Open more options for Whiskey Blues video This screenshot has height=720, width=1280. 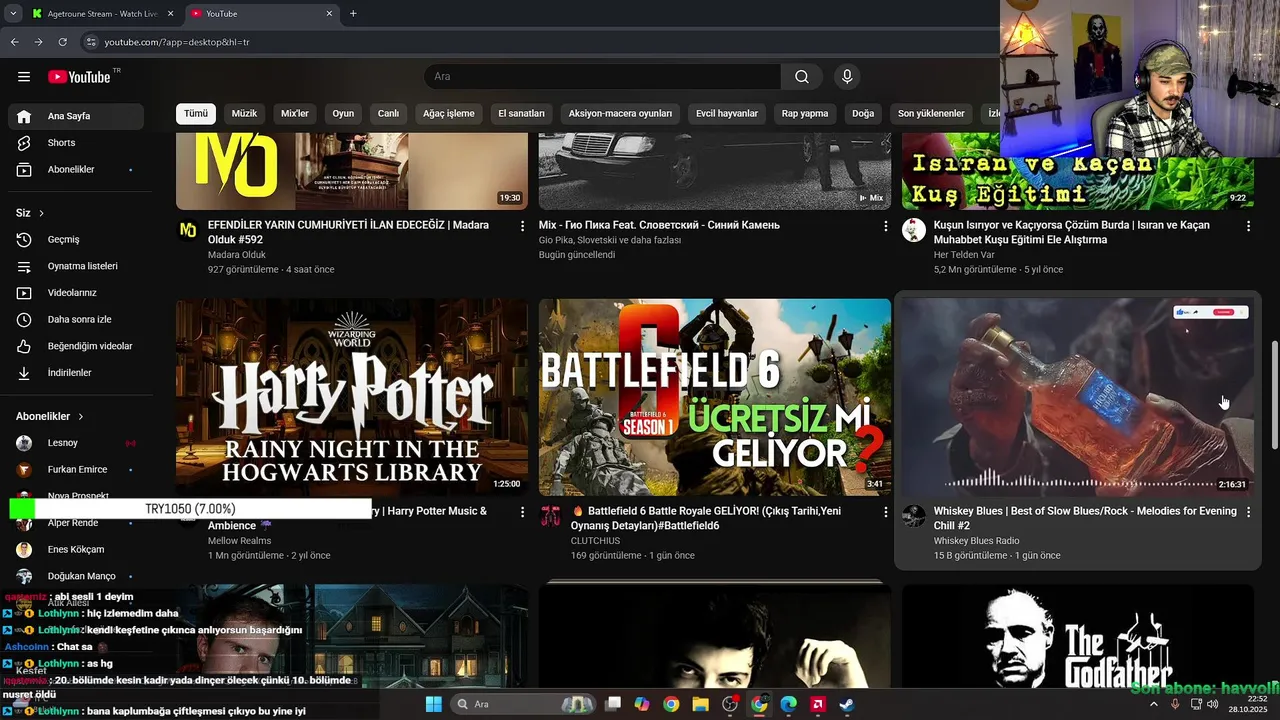point(1248,512)
